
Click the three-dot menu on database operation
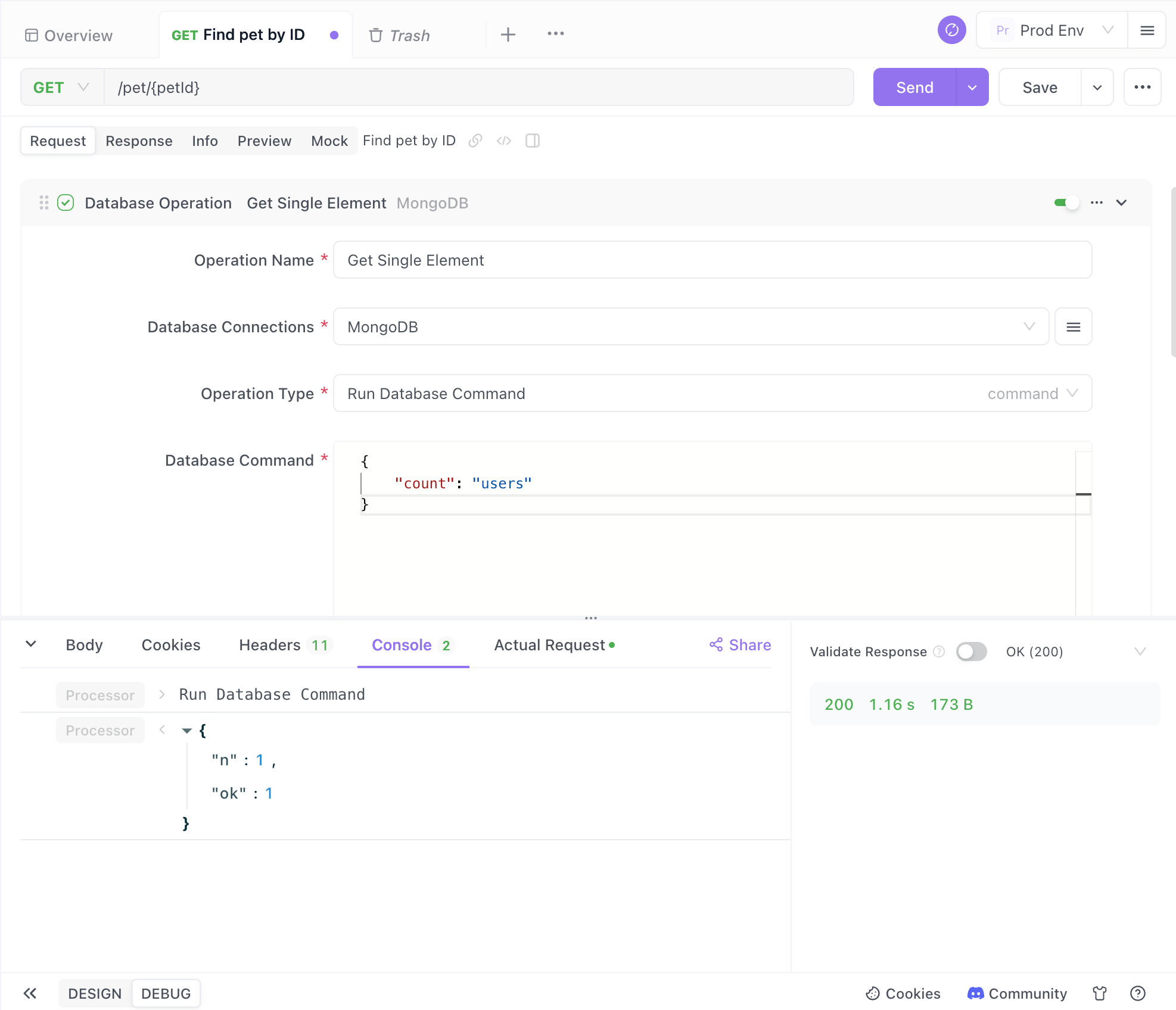click(1098, 203)
